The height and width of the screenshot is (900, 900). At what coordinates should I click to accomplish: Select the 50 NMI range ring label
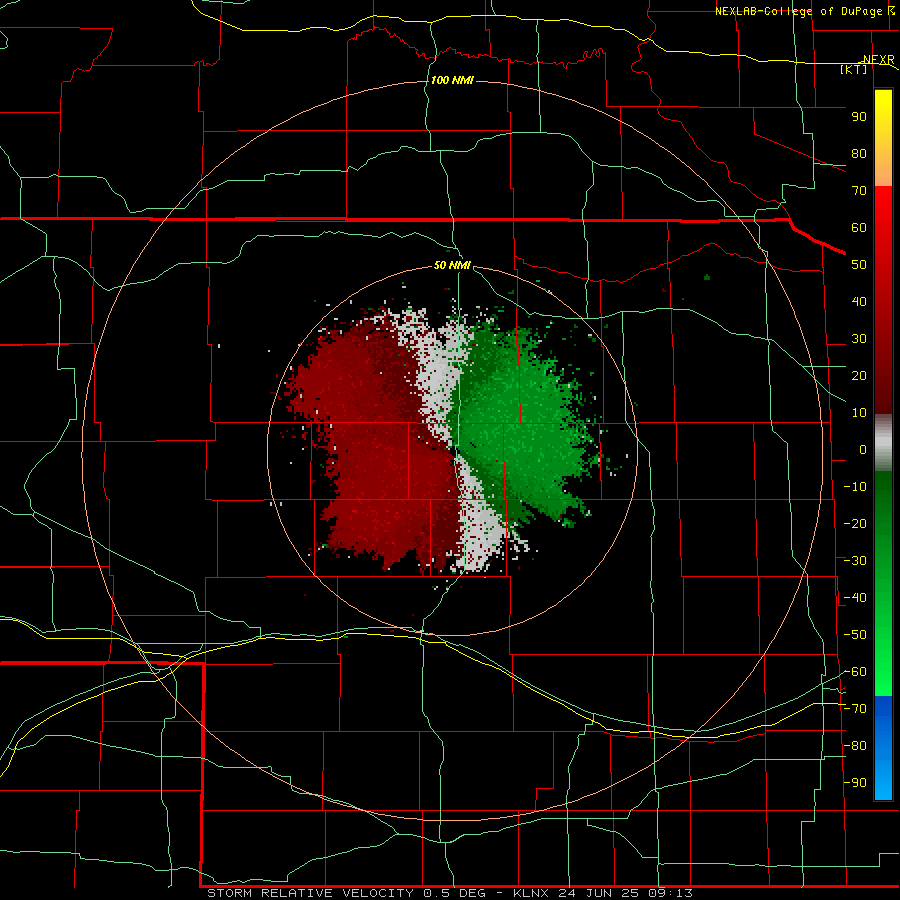pos(452,265)
